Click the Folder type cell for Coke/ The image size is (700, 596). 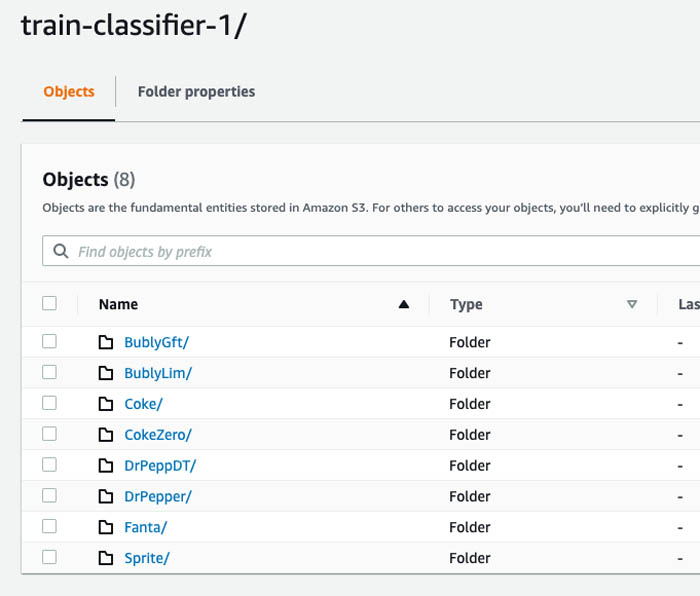470,404
